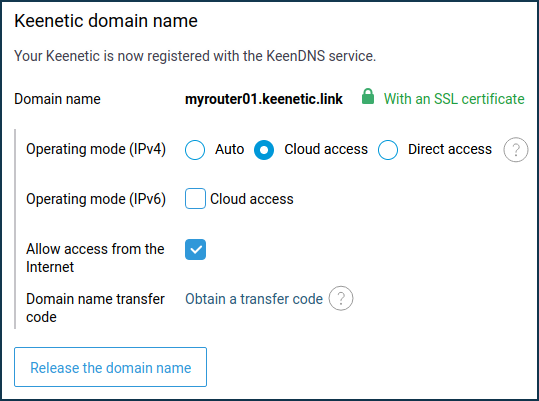Click the Auto option label text

(x=230, y=149)
